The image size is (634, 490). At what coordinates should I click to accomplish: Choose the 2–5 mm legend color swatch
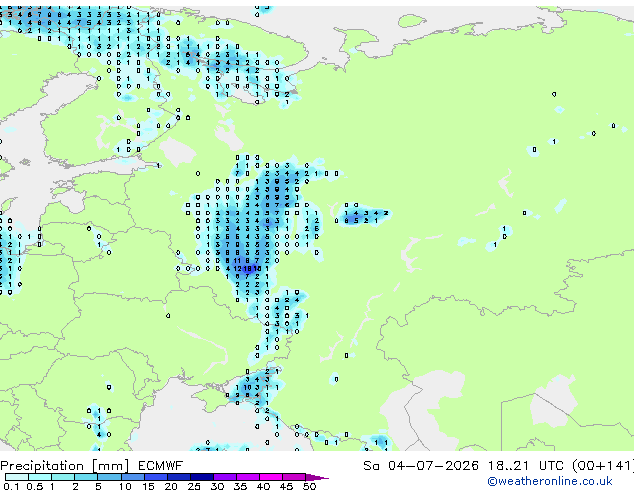(x=86, y=477)
